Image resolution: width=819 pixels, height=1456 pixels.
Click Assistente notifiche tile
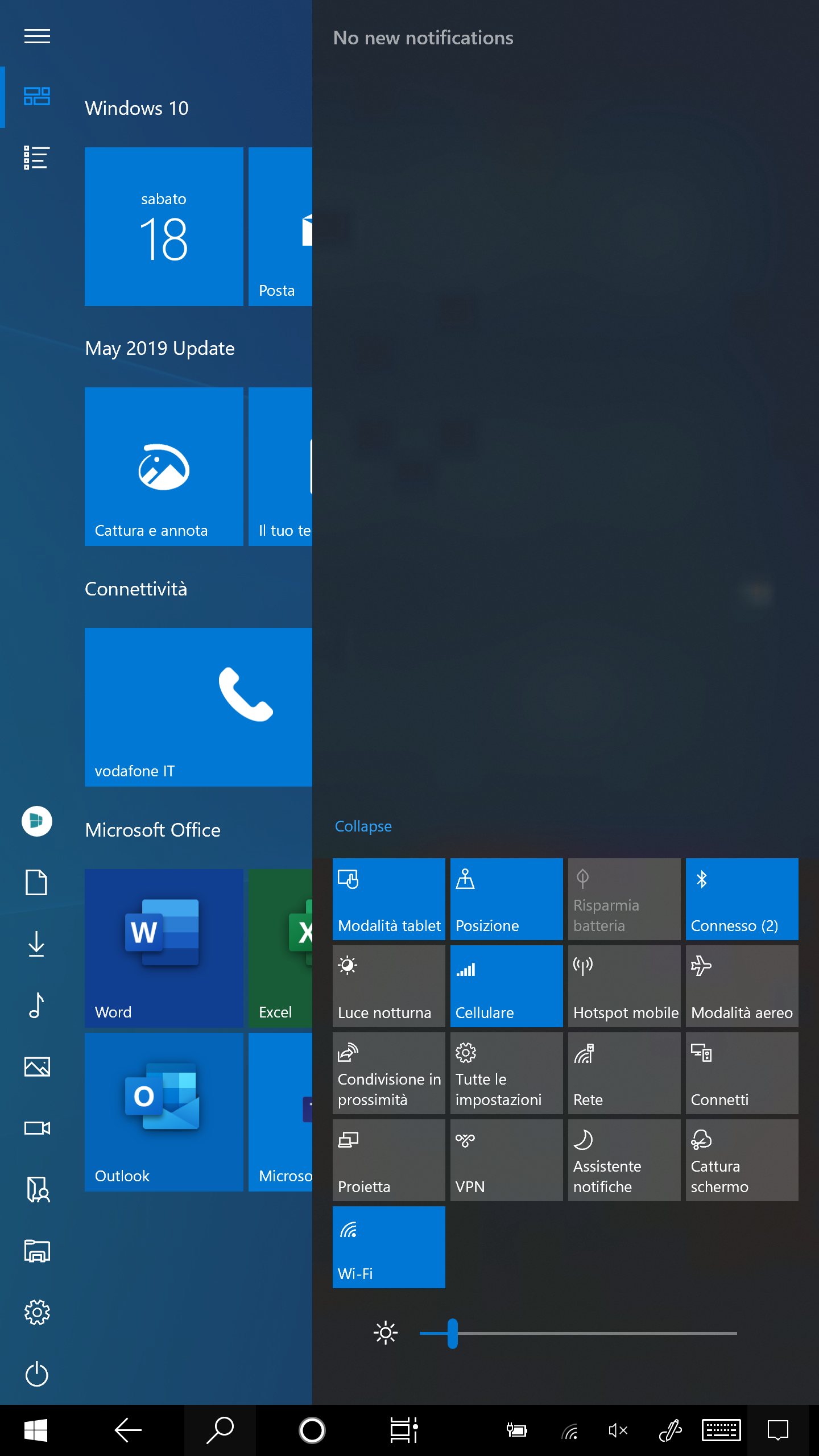click(x=624, y=1160)
